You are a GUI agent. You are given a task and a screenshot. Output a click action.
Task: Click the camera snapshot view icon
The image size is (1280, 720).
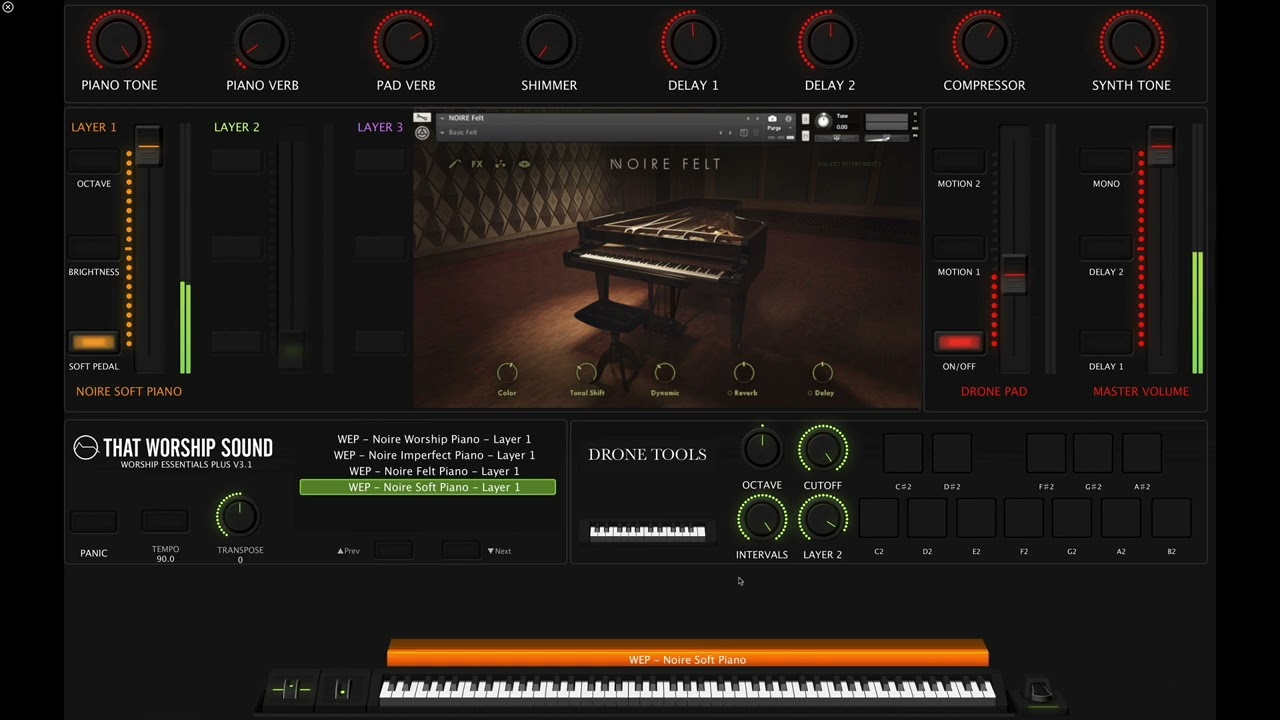[772, 118]
